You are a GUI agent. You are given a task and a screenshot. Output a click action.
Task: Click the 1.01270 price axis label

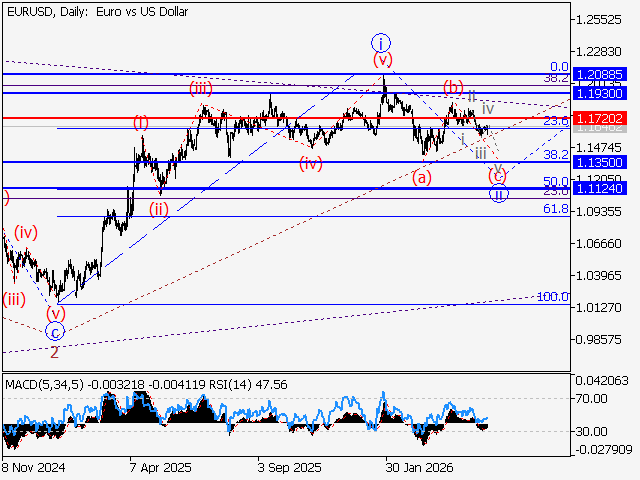pyautogui.click(x=598, y=307)
